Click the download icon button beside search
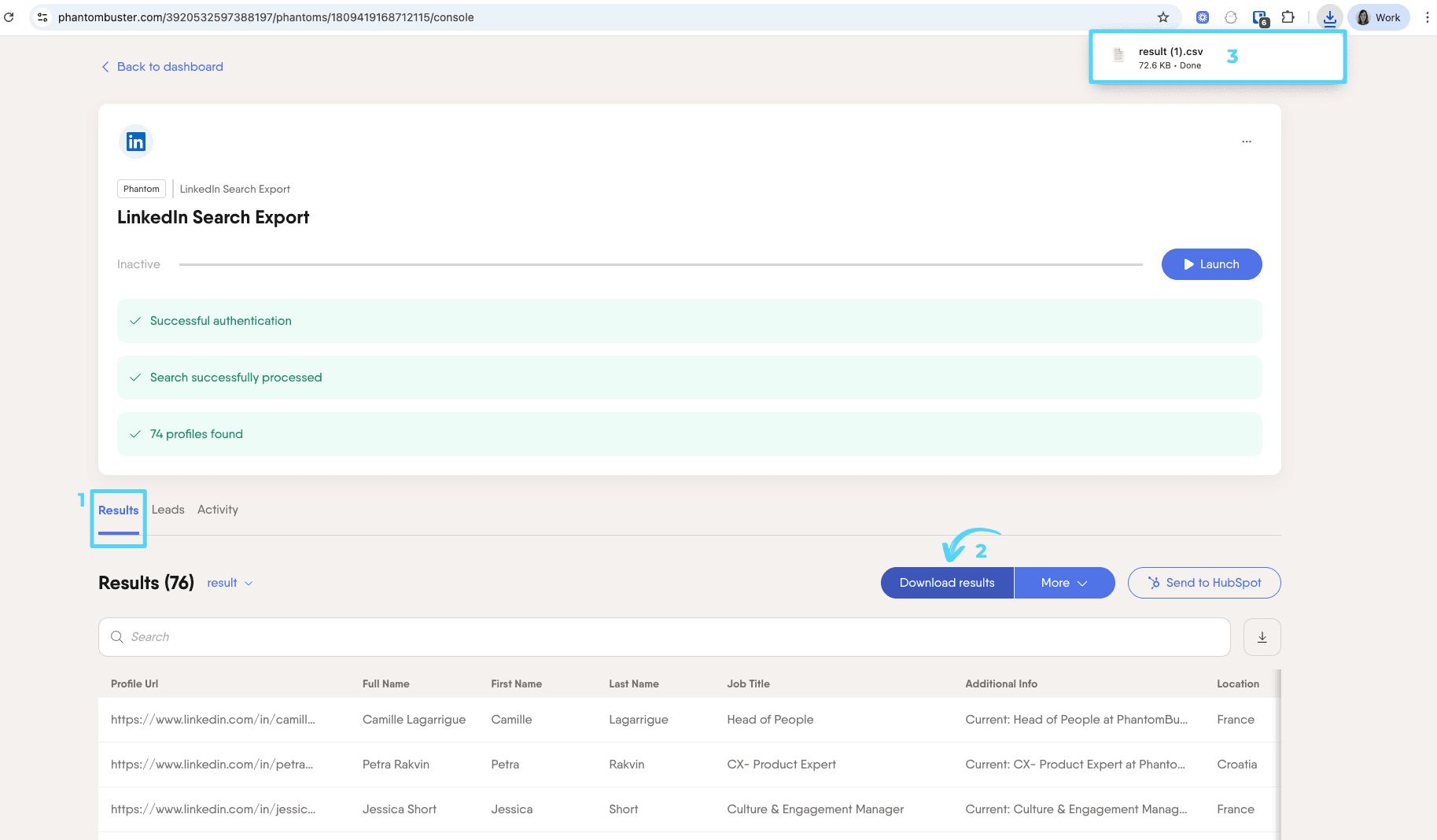This screenshot has width=1437, height=840. (1262, 637)
